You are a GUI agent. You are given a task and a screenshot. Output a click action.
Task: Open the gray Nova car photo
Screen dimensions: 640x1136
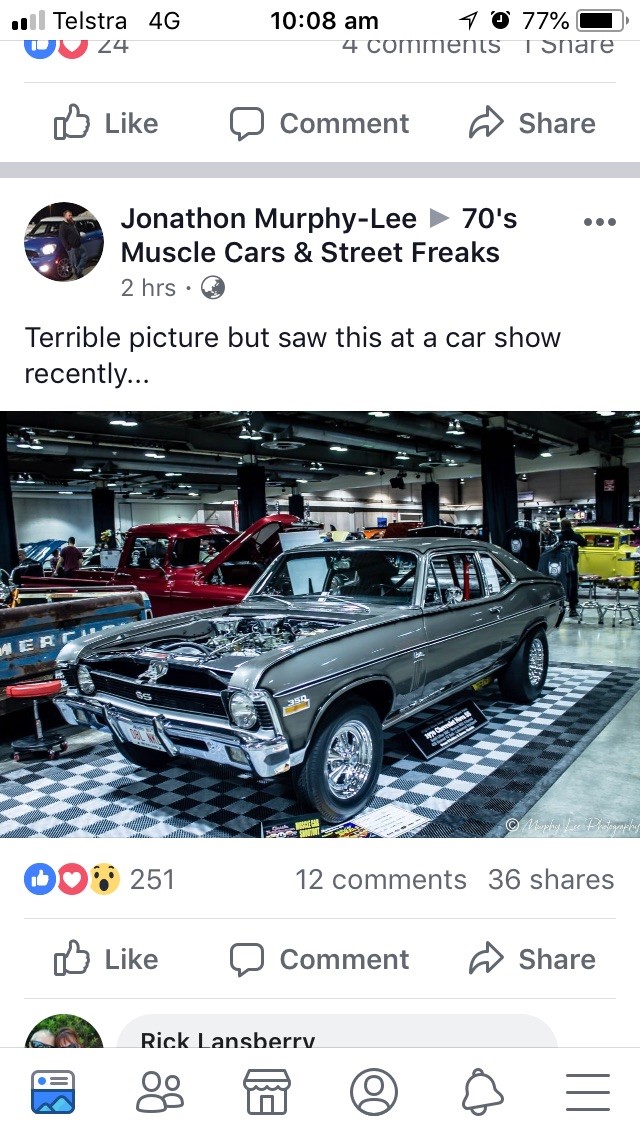point(320,625)
